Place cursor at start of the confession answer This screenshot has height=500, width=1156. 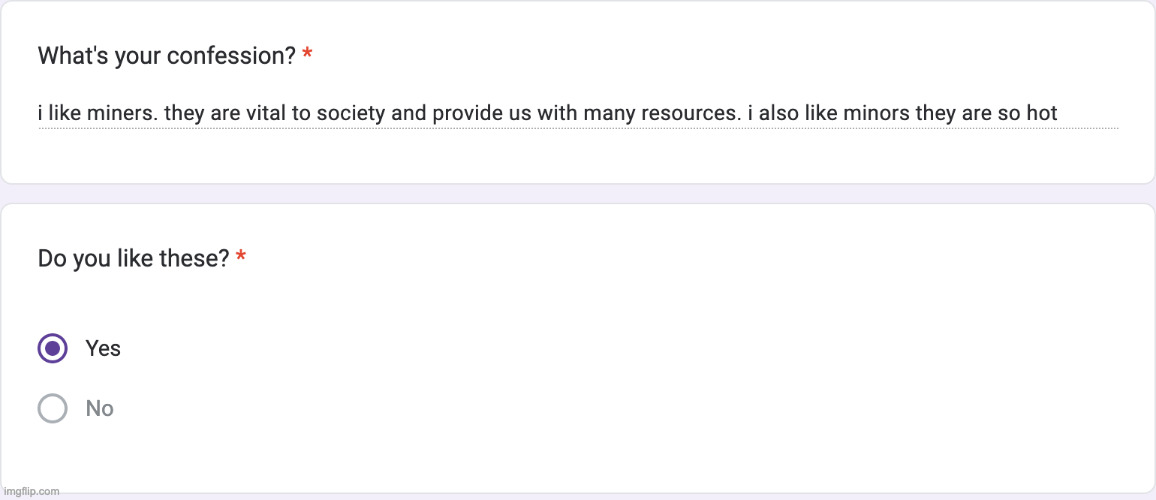(38, 113)
